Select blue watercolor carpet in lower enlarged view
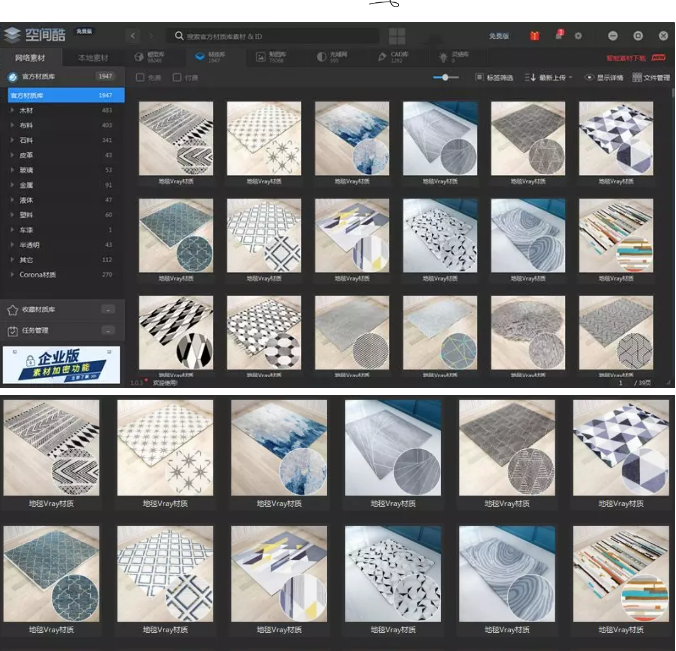The height and width of the screenshot is (651, 676). tap(279, 448)
